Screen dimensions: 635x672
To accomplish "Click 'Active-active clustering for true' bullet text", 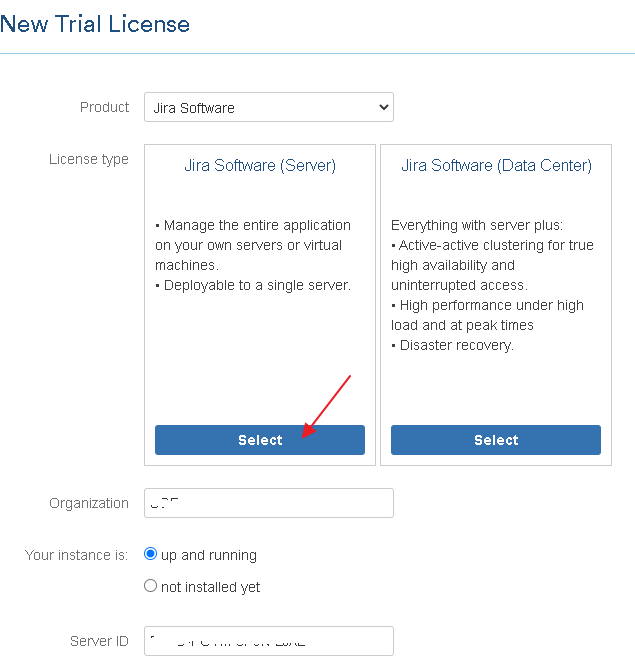I will pos(496,246).
